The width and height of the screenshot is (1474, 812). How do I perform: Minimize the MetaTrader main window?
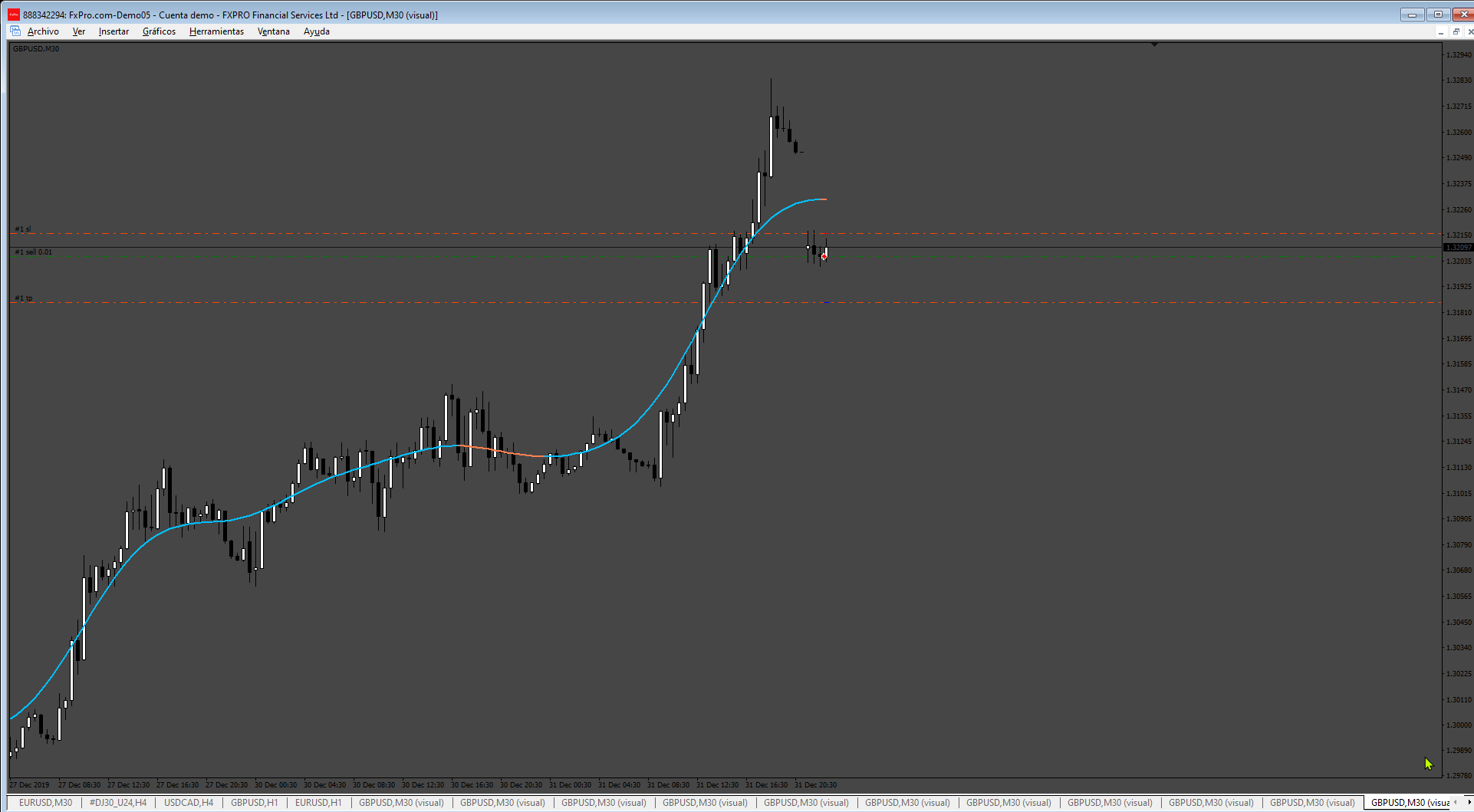click(x=1412, y=15)
